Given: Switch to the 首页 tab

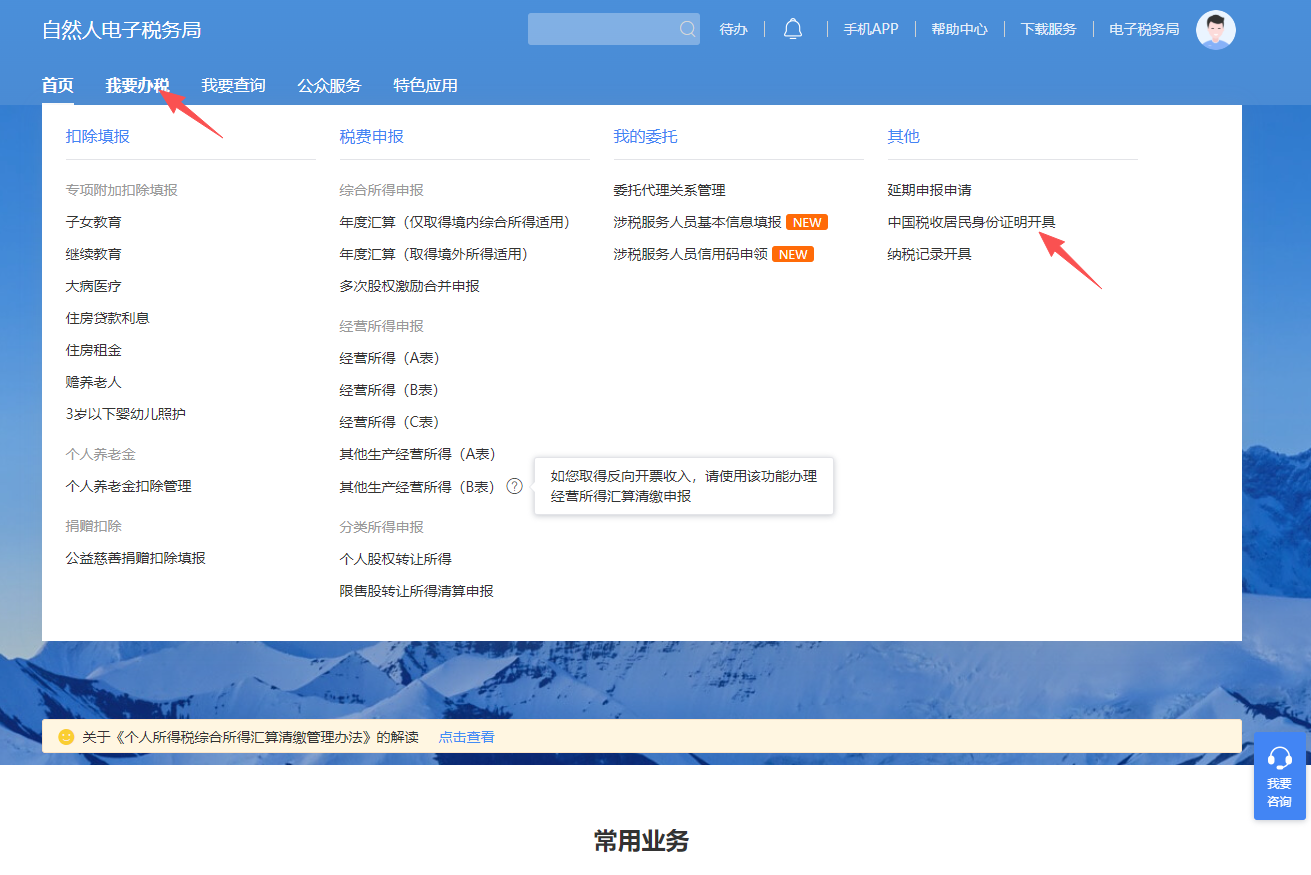Looking at the screenshot, I should click(x=55, y=85).
